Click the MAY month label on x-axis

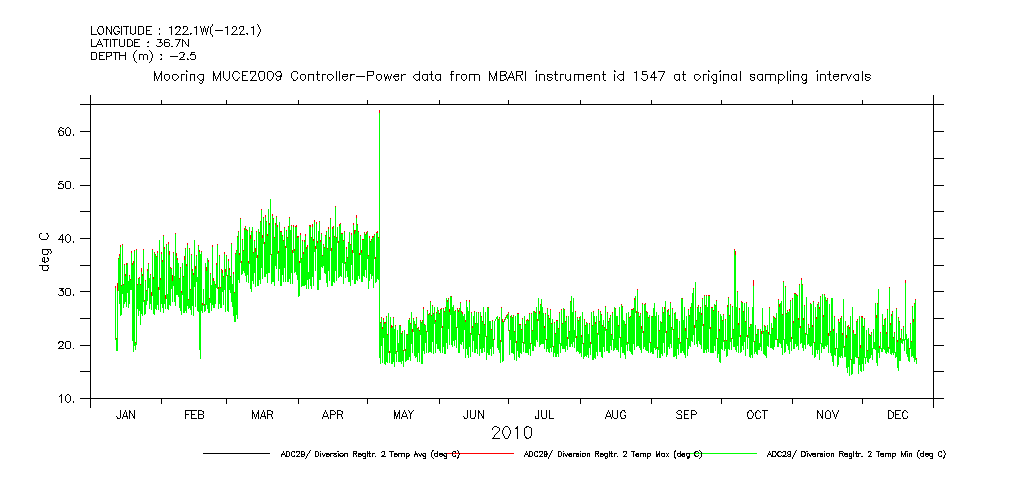pos(403,414)
